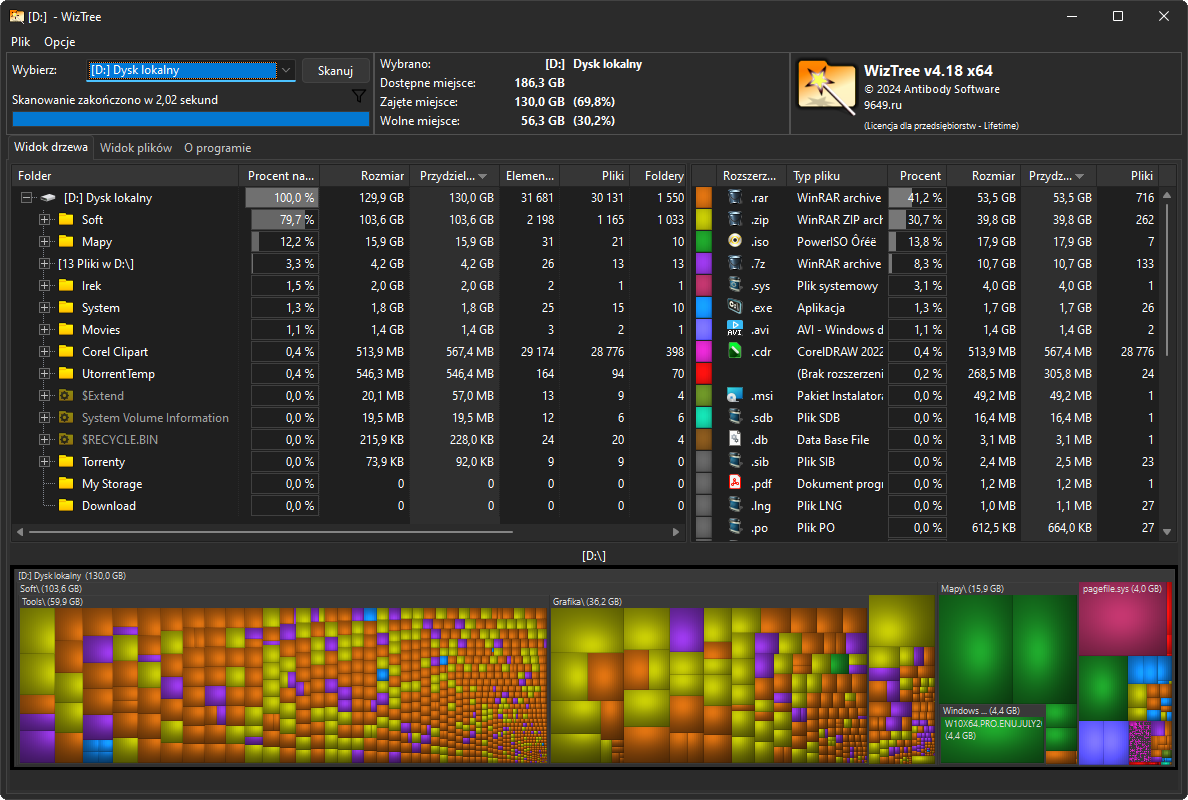The width and height of the screenshot is (1188, 800).
Task: Click the Skanuj button
Action: (335, 70)
